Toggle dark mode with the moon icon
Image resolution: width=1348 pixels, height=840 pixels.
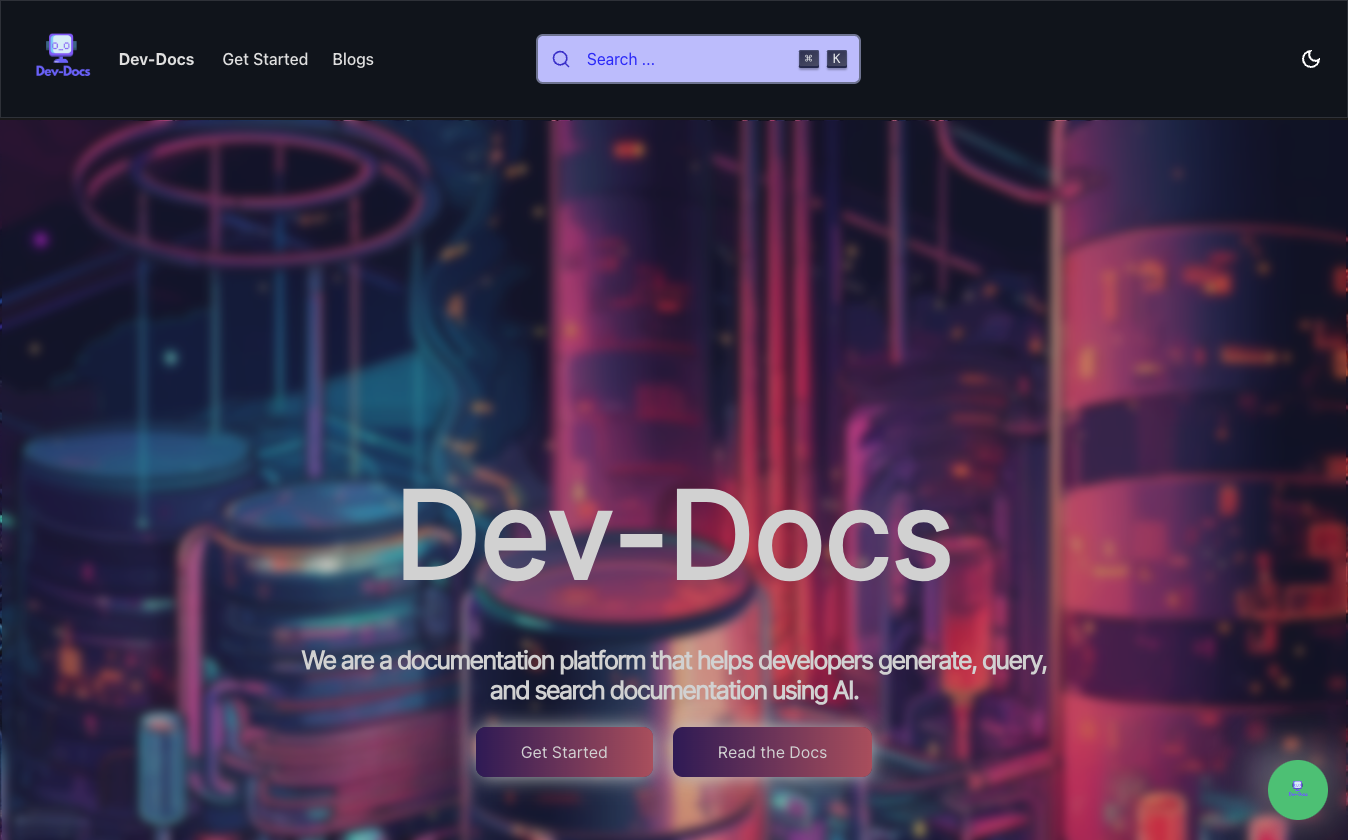(1310, 59)
